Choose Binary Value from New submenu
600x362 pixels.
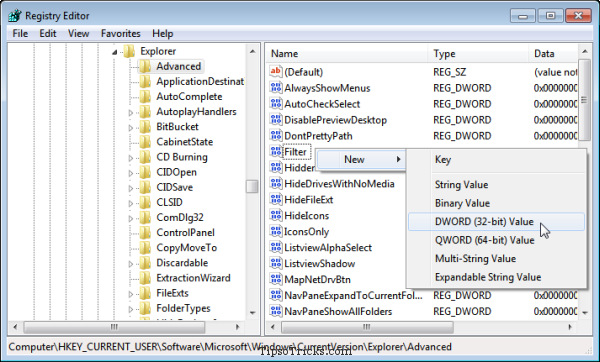point(496,203)
